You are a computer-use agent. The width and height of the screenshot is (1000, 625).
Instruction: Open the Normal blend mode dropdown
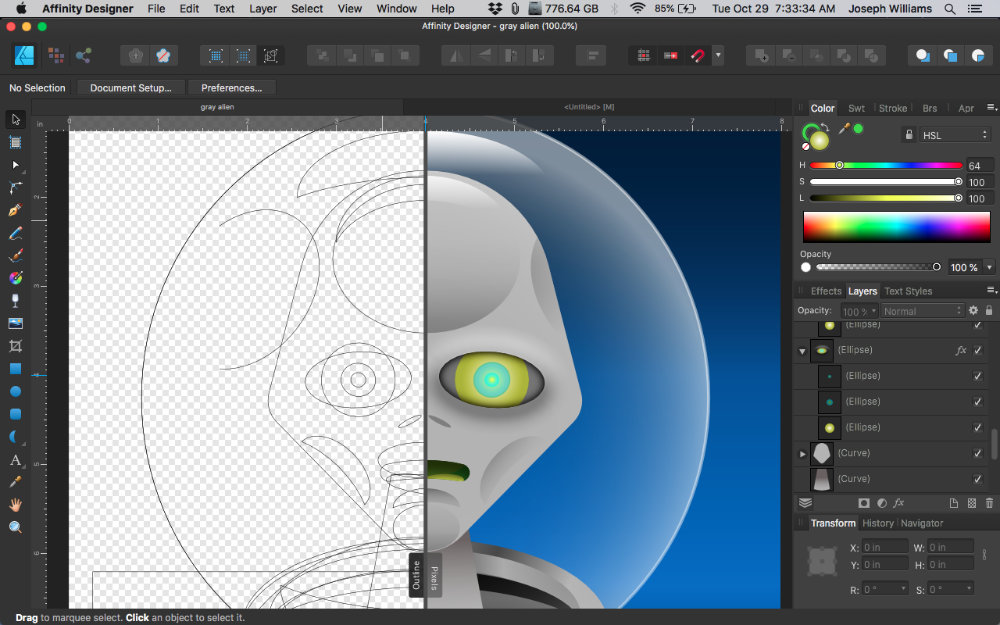920,310
